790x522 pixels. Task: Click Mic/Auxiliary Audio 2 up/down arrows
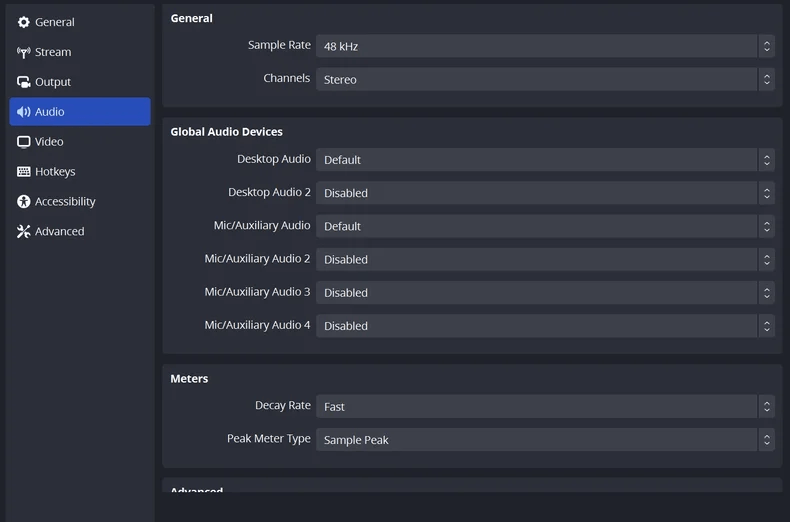pos(766,259)
